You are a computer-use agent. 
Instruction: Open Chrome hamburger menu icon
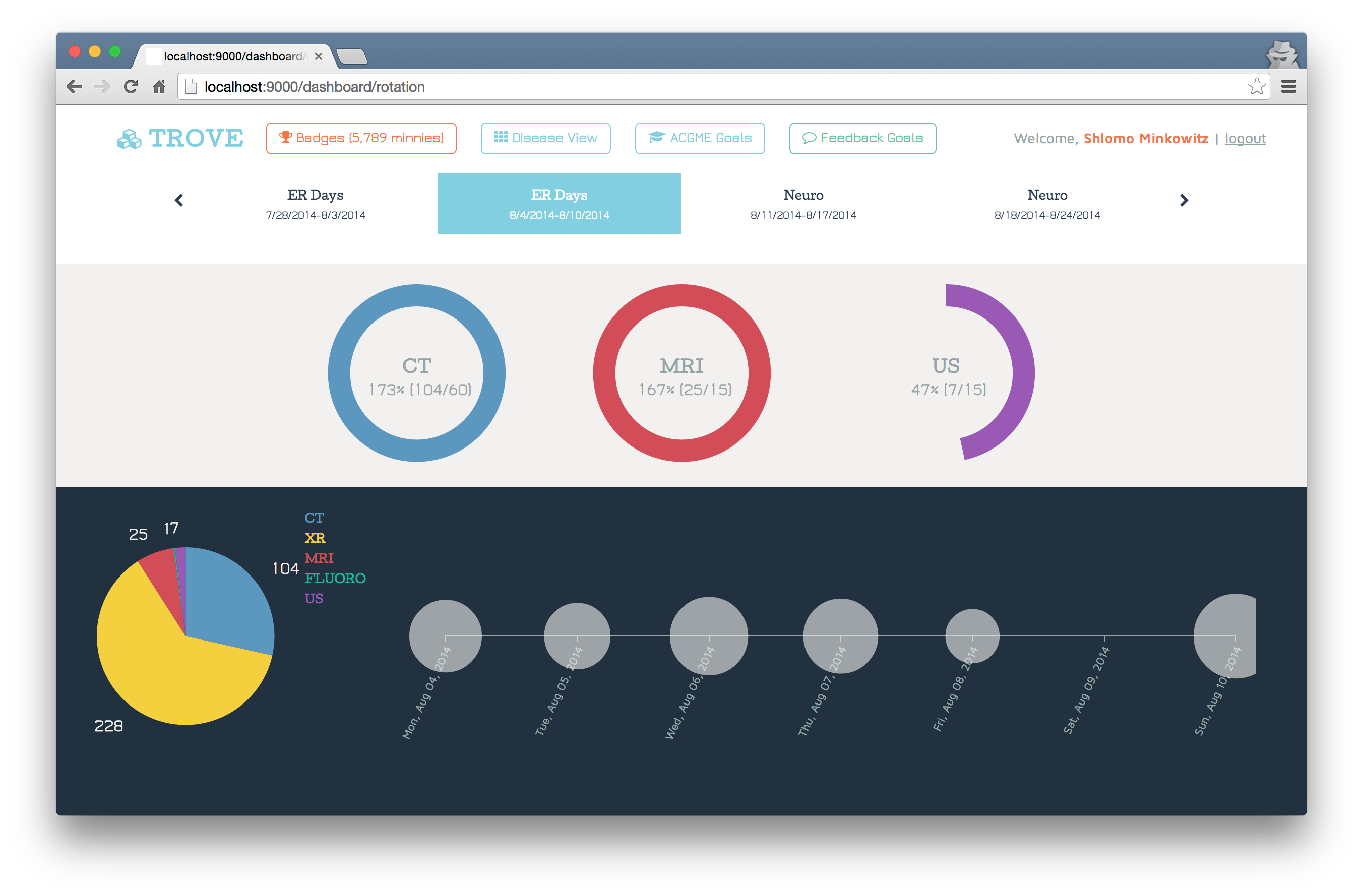[x=1288, y=87]
